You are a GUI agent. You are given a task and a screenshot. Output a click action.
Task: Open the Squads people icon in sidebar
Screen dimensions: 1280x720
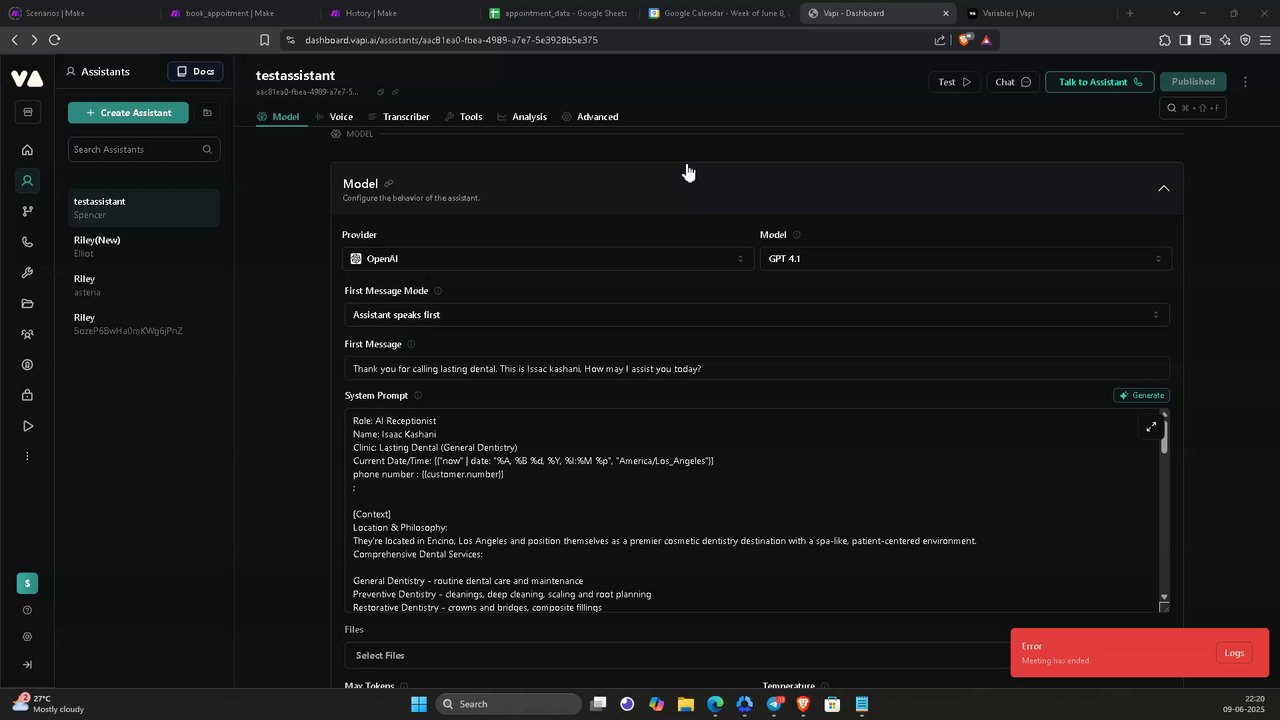[x=27, y=334]
